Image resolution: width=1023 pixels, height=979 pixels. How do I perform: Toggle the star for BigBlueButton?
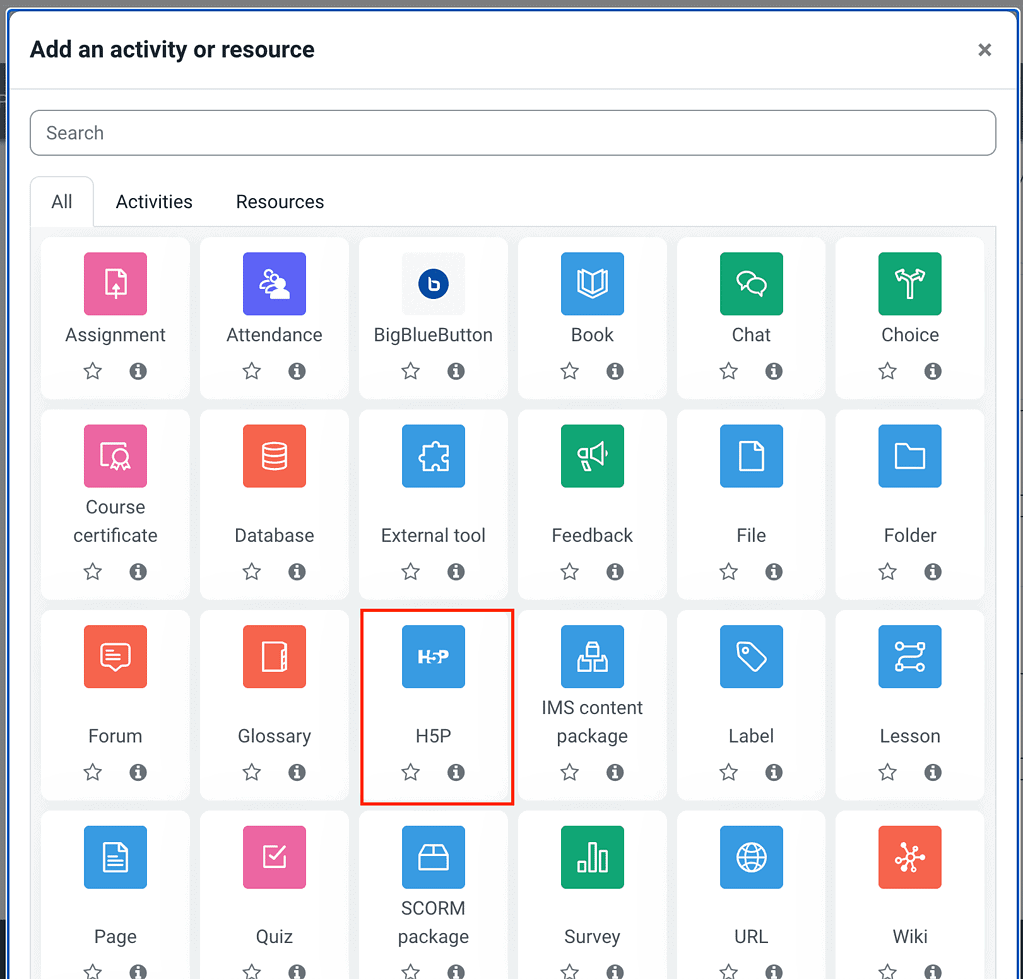click(x=410, y=371)
